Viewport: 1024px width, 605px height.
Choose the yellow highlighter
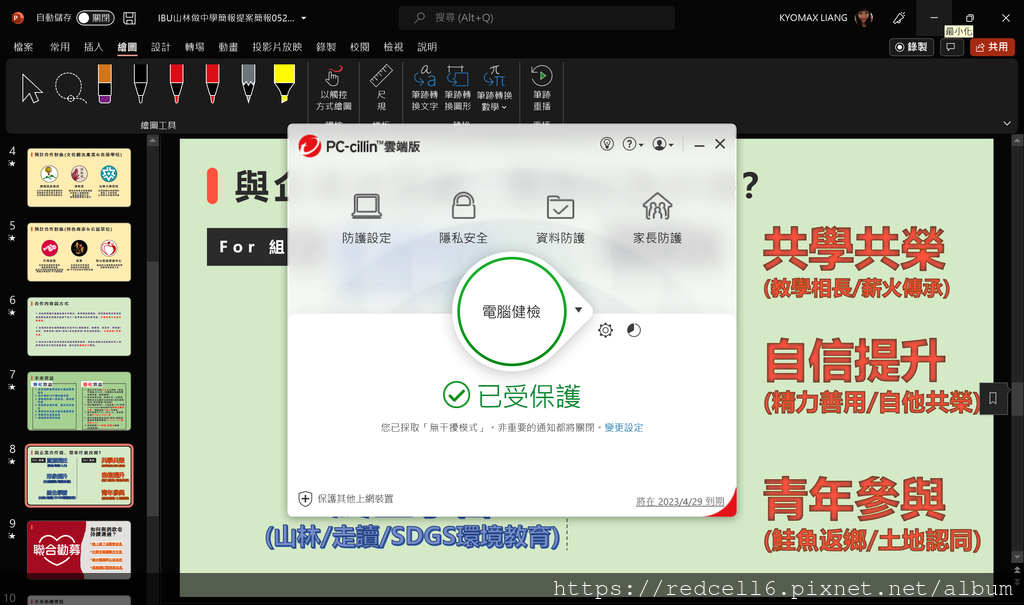[x=284, y=84]
